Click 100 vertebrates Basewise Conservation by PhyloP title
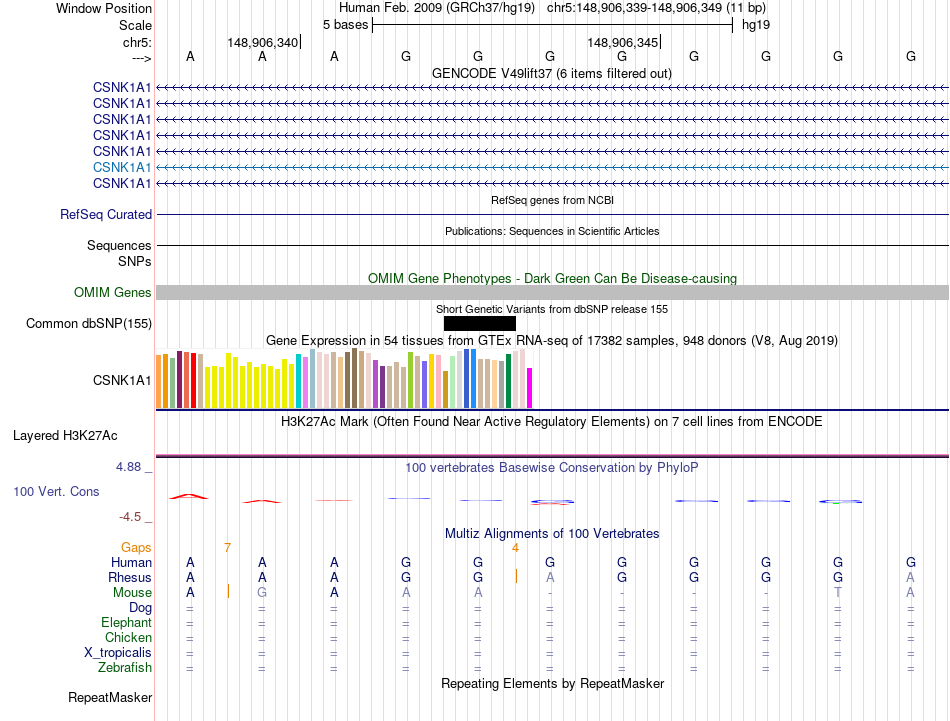 coord(551,467)
